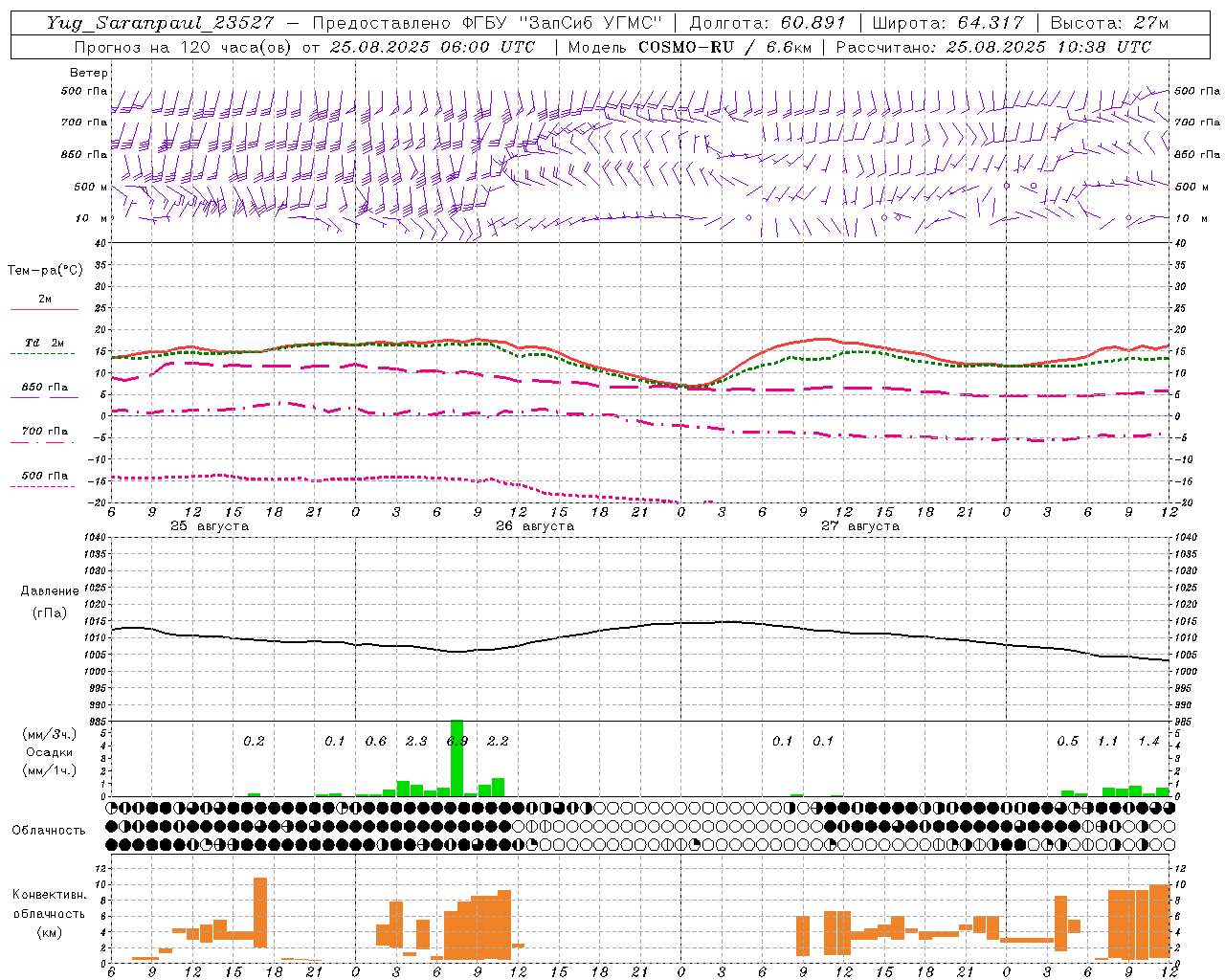
Task: Click the precipitation total 6.9
Action: pos(457,741)
